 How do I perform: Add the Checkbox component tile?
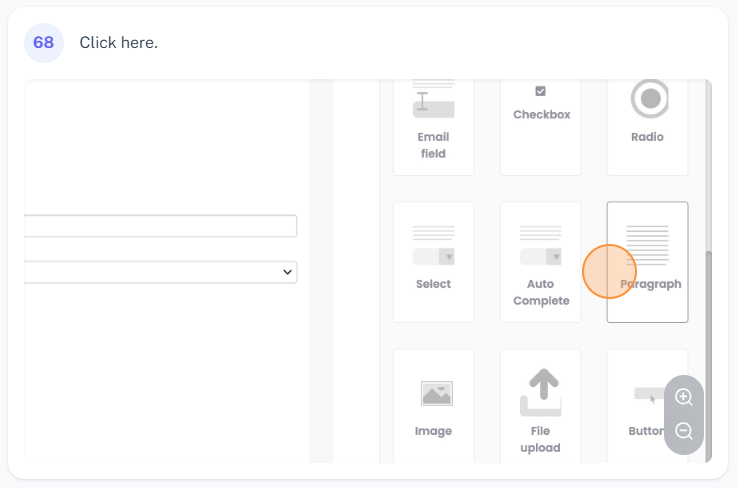click(541, 120)
